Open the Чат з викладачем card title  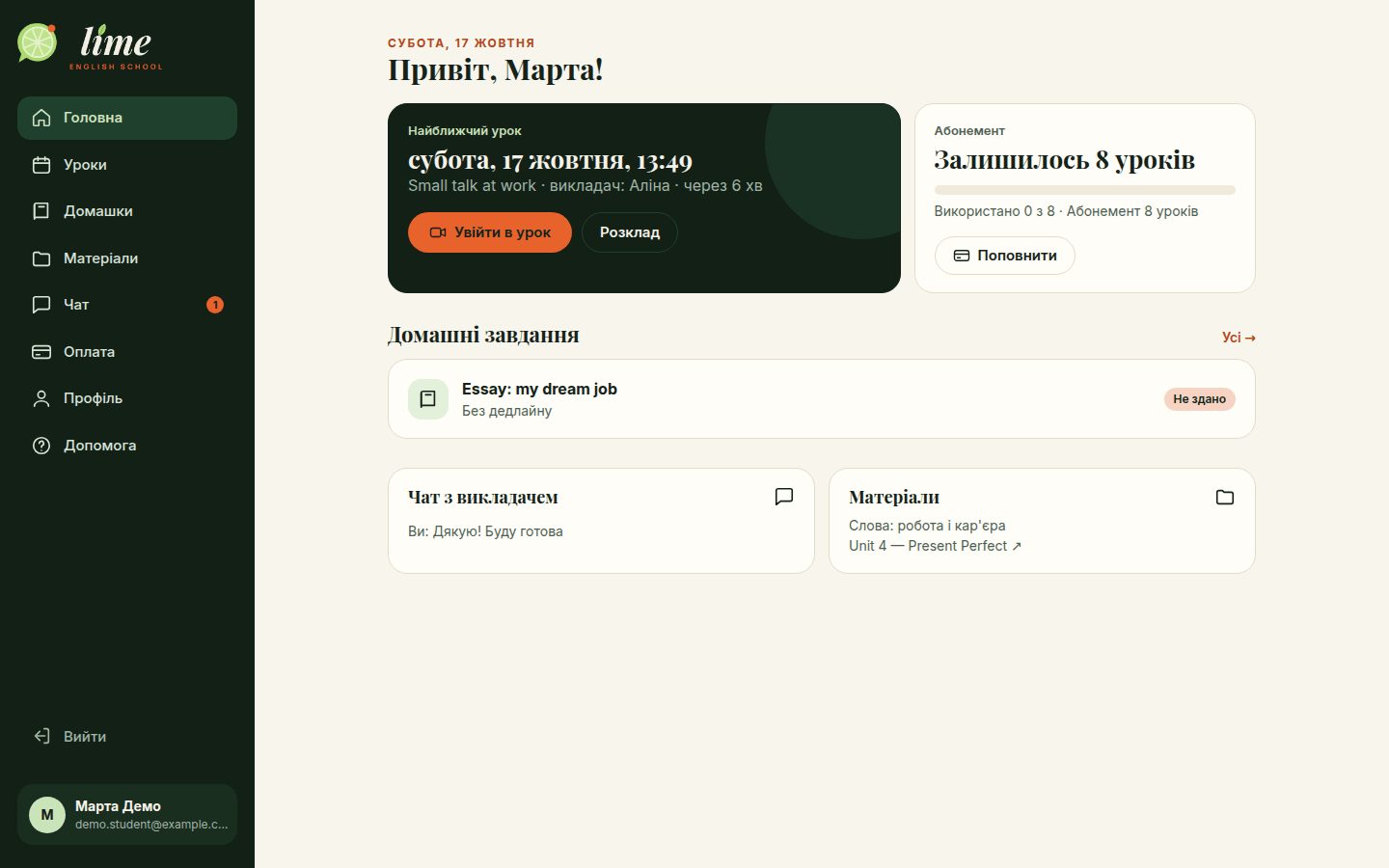tap(483, 498)
